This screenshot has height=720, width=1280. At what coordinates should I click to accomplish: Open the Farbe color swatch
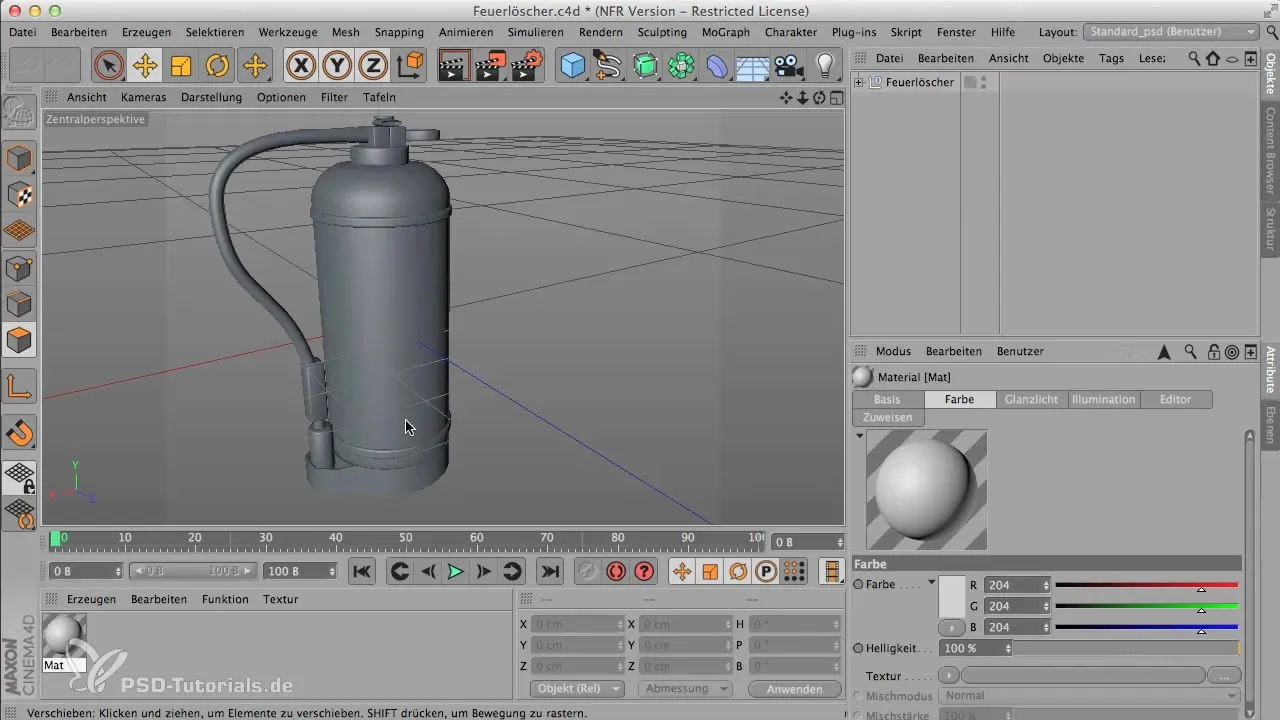(952, 596)
